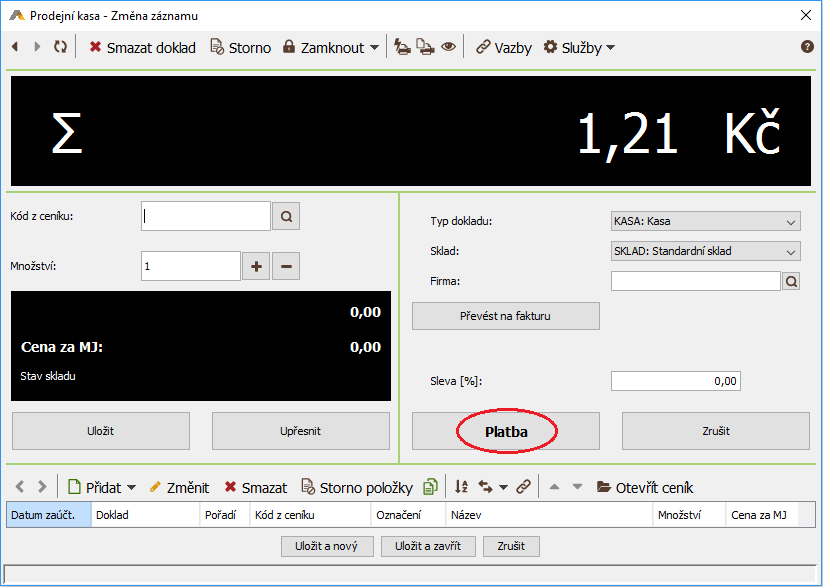Image resolution: width=823 pixels, height=587 pixels.
Task: Decrease quantity with the minus button
Action: [x=286, y=266]
